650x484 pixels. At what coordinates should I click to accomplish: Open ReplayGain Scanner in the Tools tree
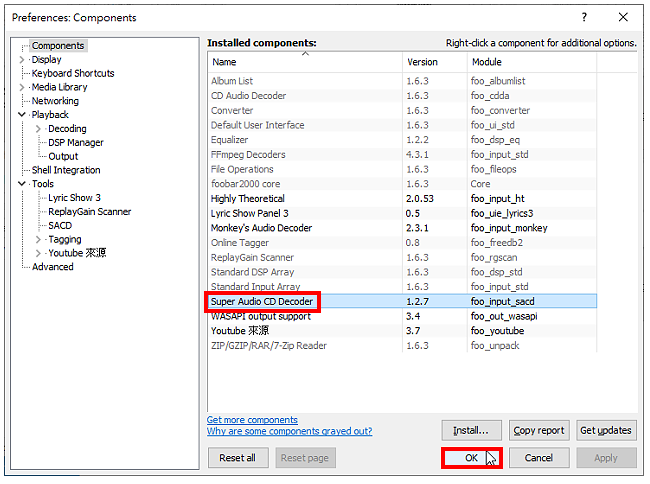pyautogui.click(x=90, y=212)
